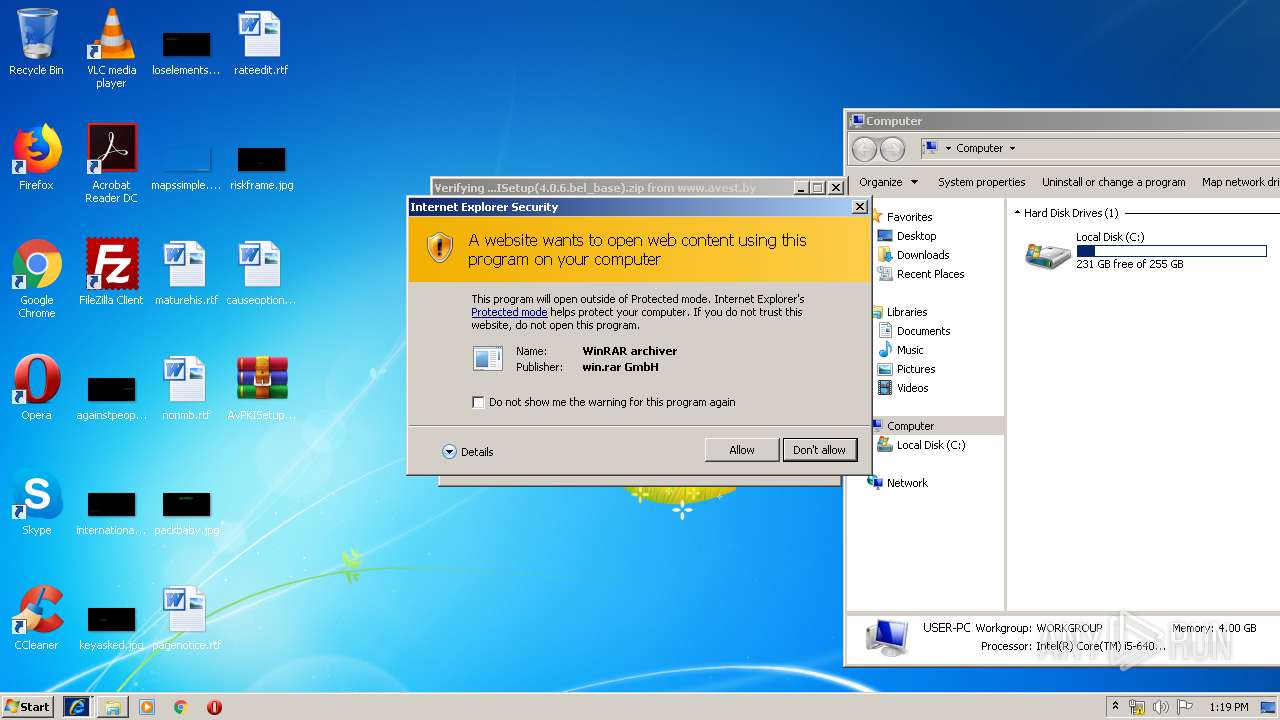Select the againstpeop file icon
This screenshot has width=1280, height=720.
[x=111, y=397]
